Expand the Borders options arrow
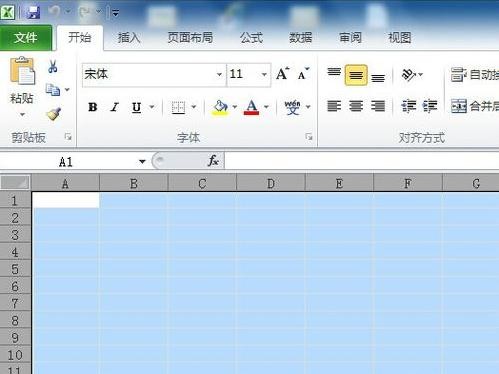The height and width of the screenshot is (374, 499). point(194,107)
